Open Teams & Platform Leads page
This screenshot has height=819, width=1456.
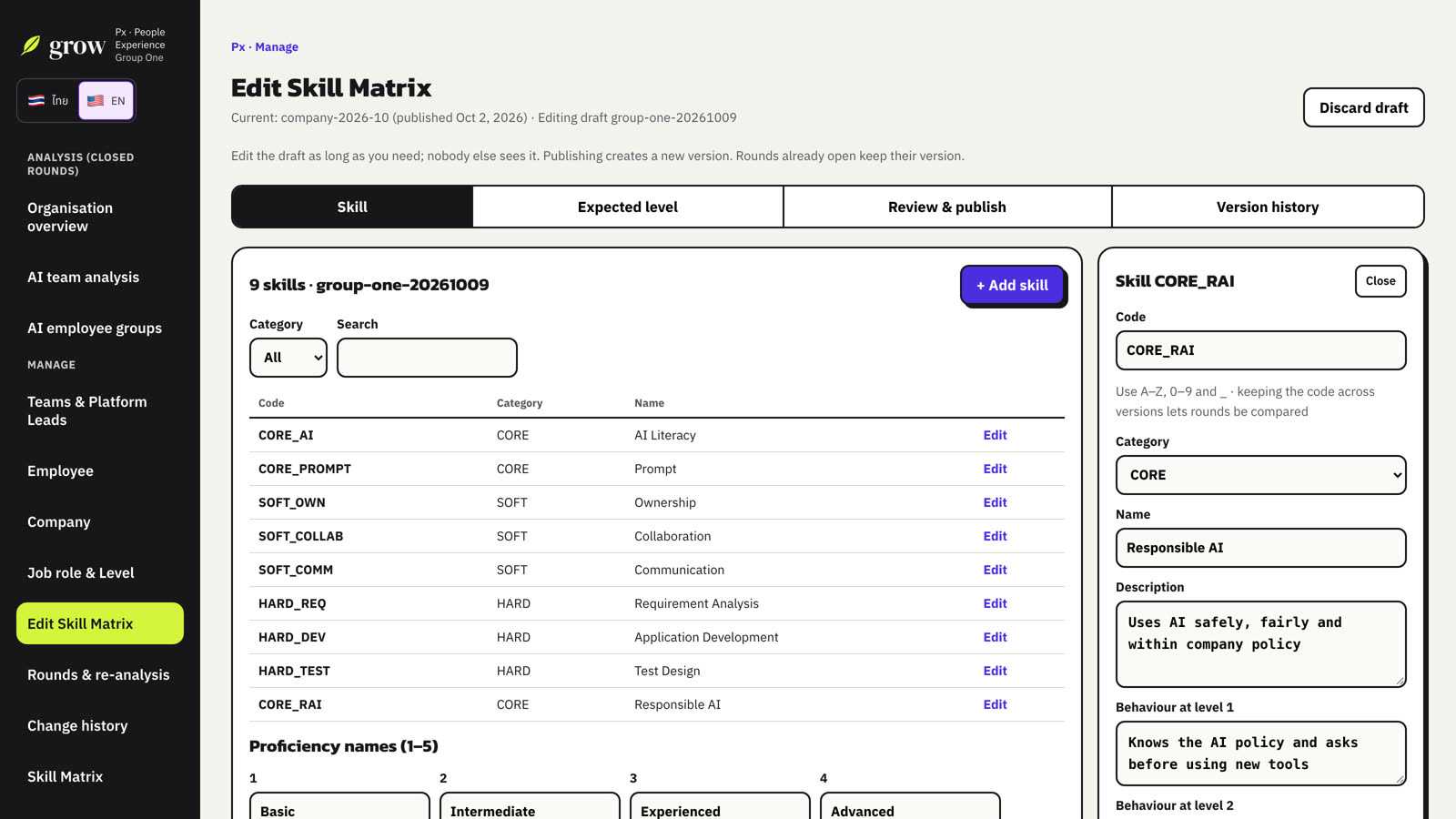[x=100, y=410]
